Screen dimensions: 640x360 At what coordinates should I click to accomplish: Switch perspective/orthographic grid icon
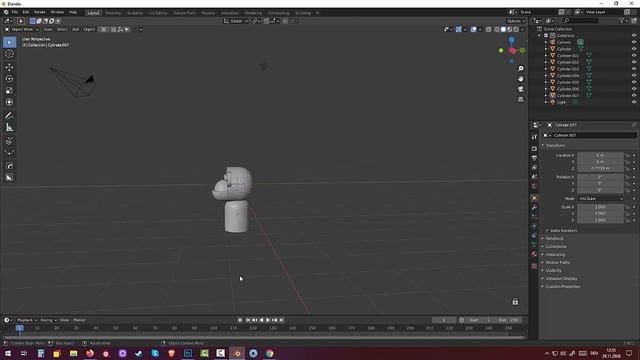520,99
